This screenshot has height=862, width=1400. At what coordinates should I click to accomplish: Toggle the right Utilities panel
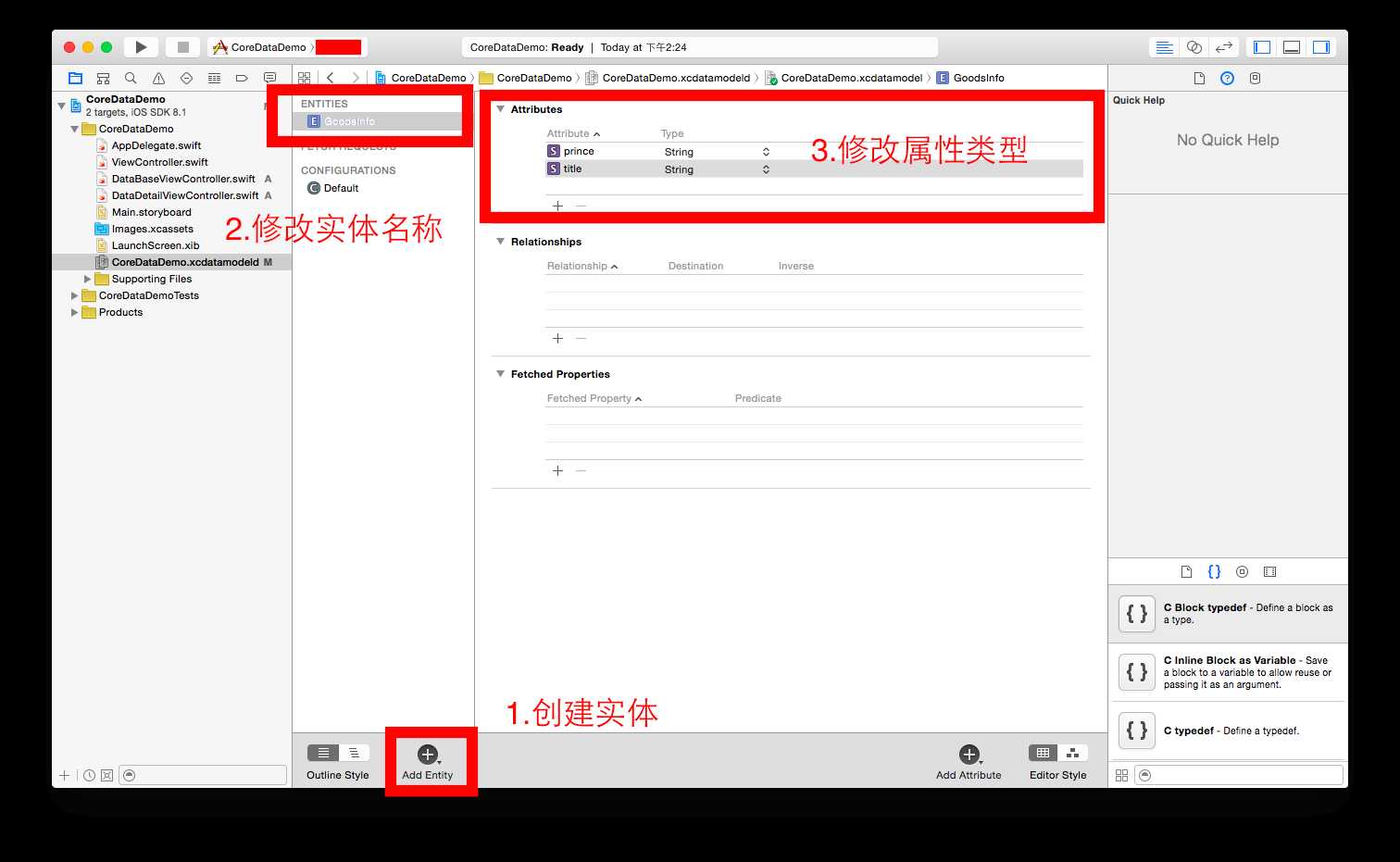pyautogui.click(x=1321, y=47)
